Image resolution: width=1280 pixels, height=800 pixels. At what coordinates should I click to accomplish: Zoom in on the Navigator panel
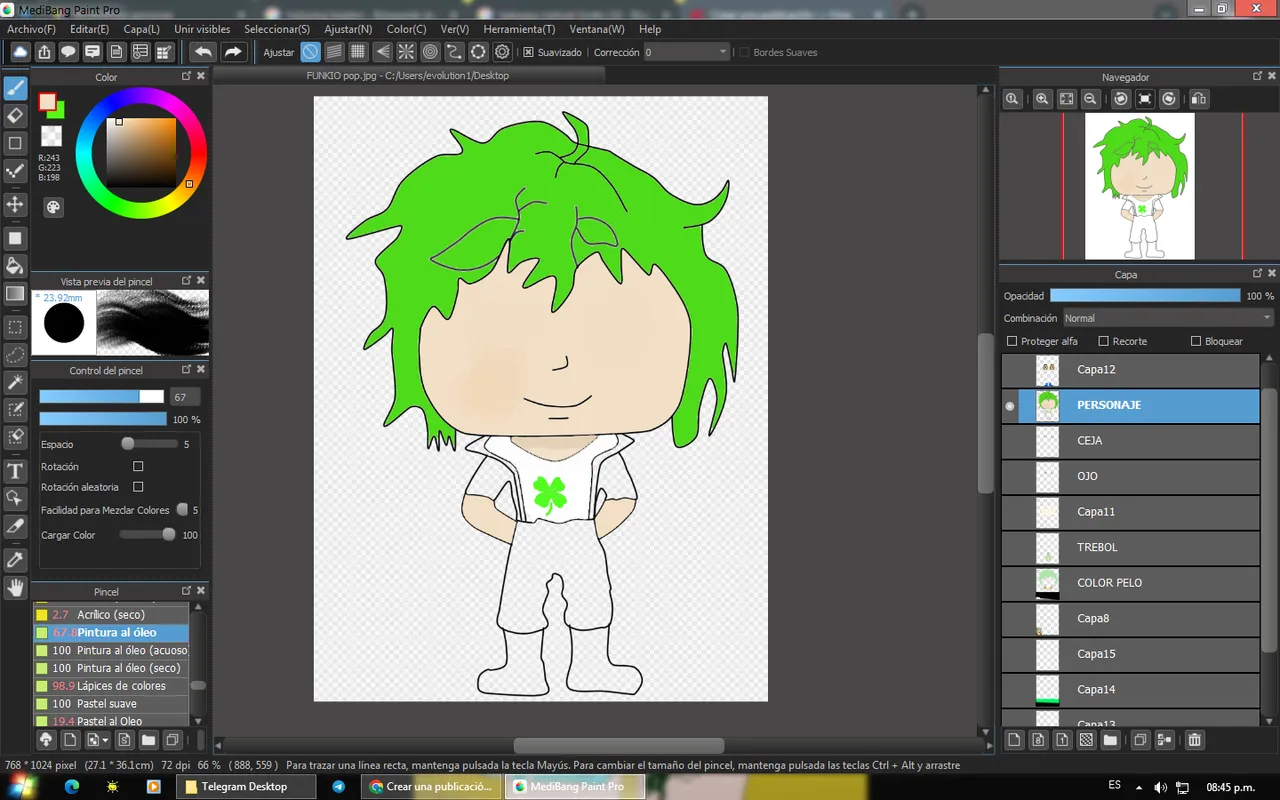(x=1042, y=99)
